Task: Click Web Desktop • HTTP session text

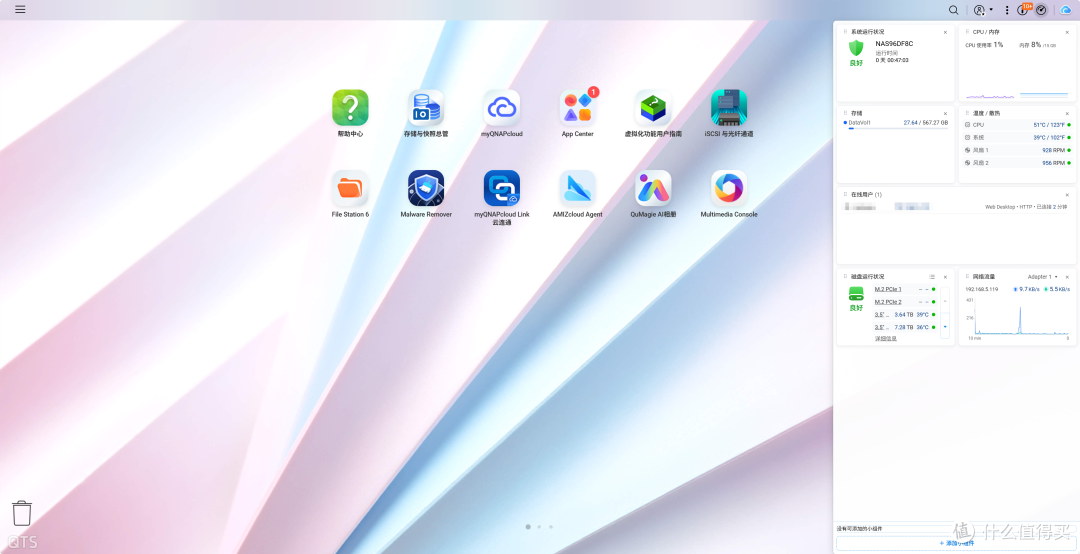Action: tap(1028, 207)
